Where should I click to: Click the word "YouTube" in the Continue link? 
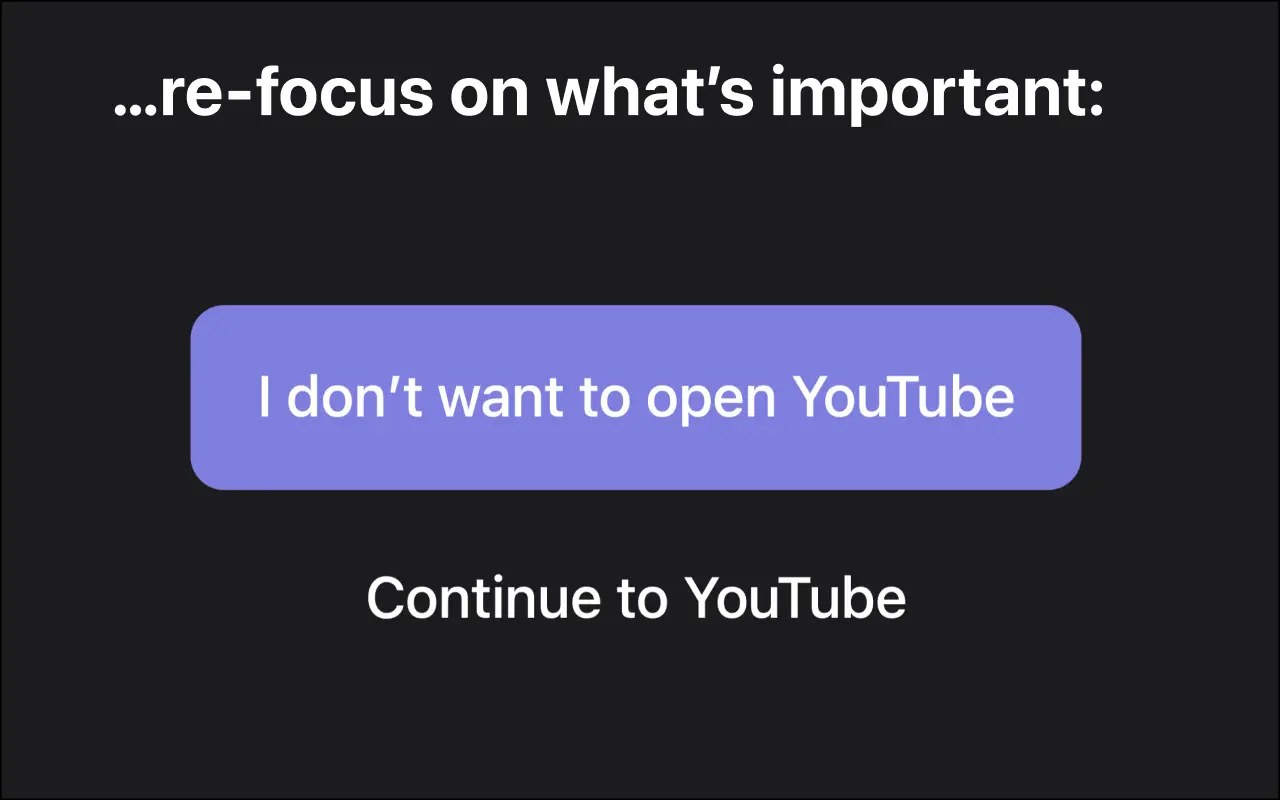click(x=795, y=598)
